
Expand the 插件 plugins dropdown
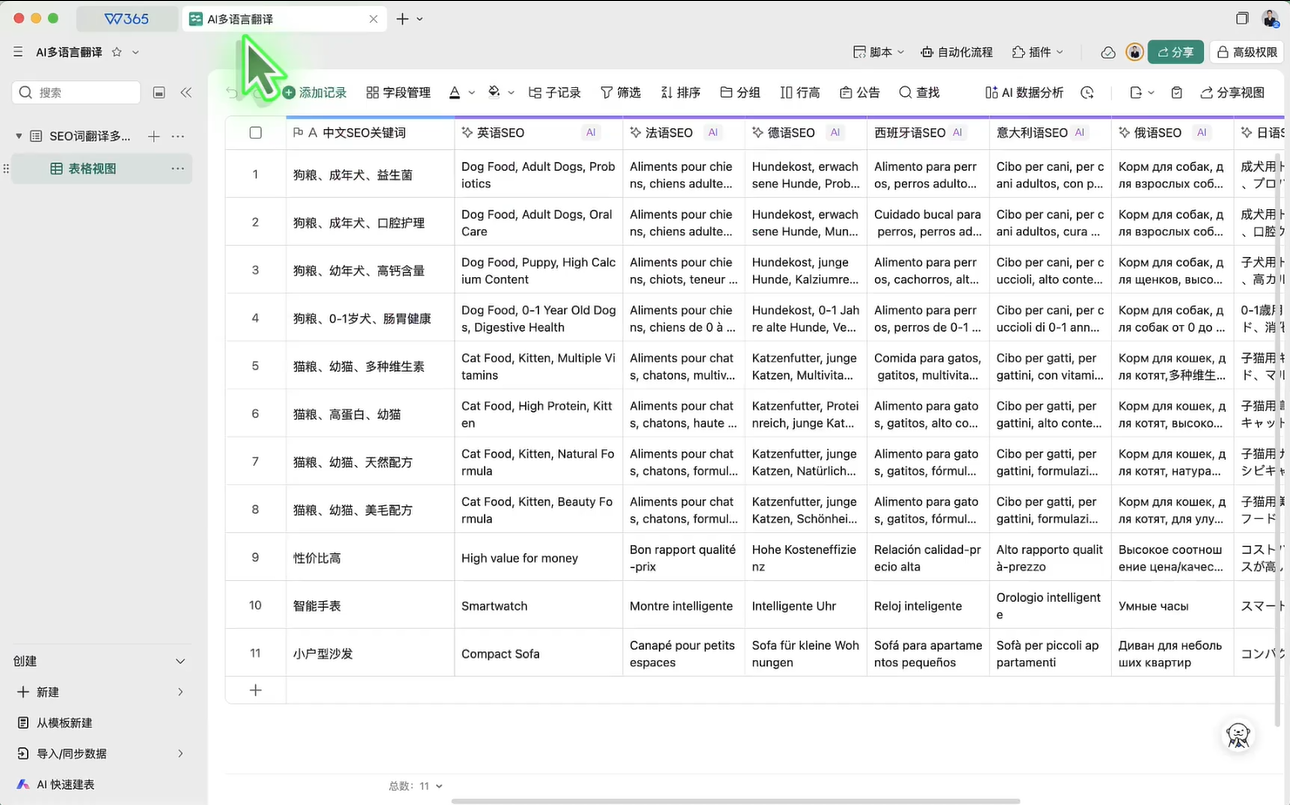point(1037,52)
